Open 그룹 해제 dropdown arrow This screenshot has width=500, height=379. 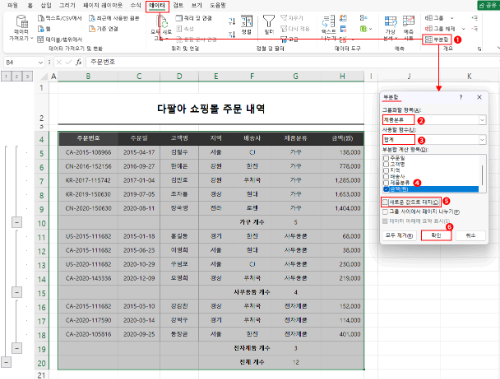[x=463, y=29]
